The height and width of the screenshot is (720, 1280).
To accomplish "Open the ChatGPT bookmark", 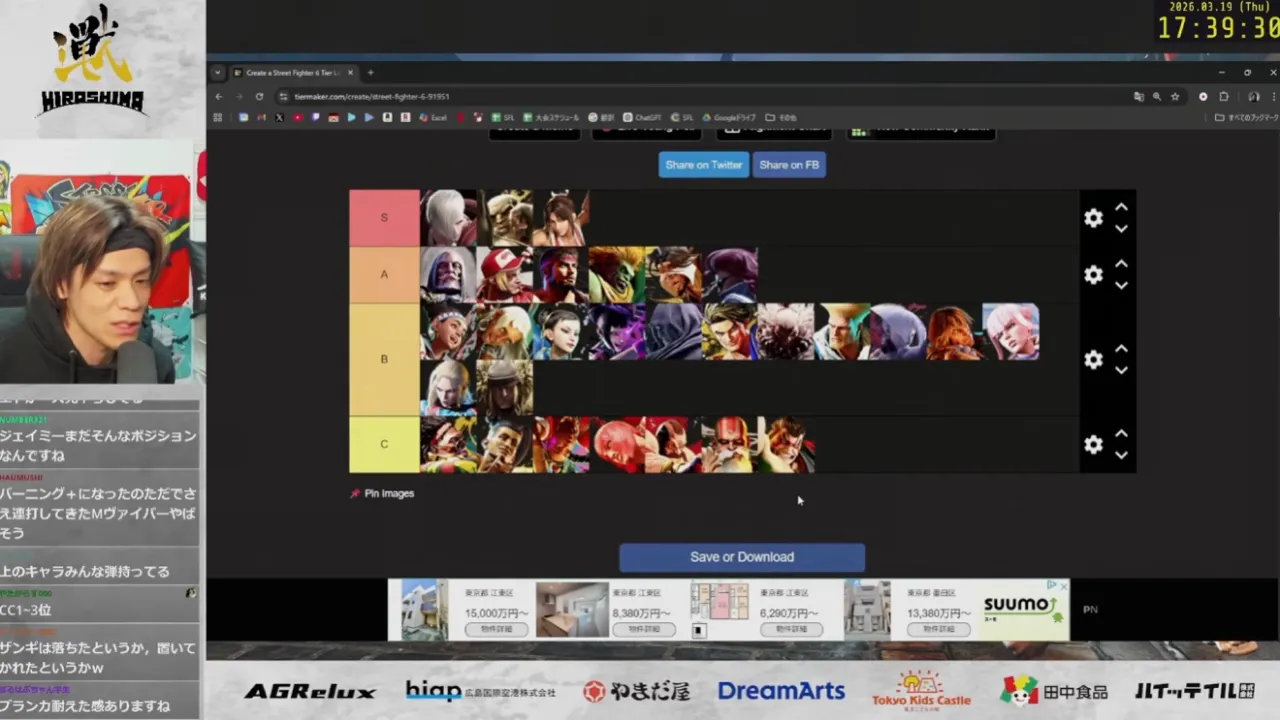I will (642, 118).
